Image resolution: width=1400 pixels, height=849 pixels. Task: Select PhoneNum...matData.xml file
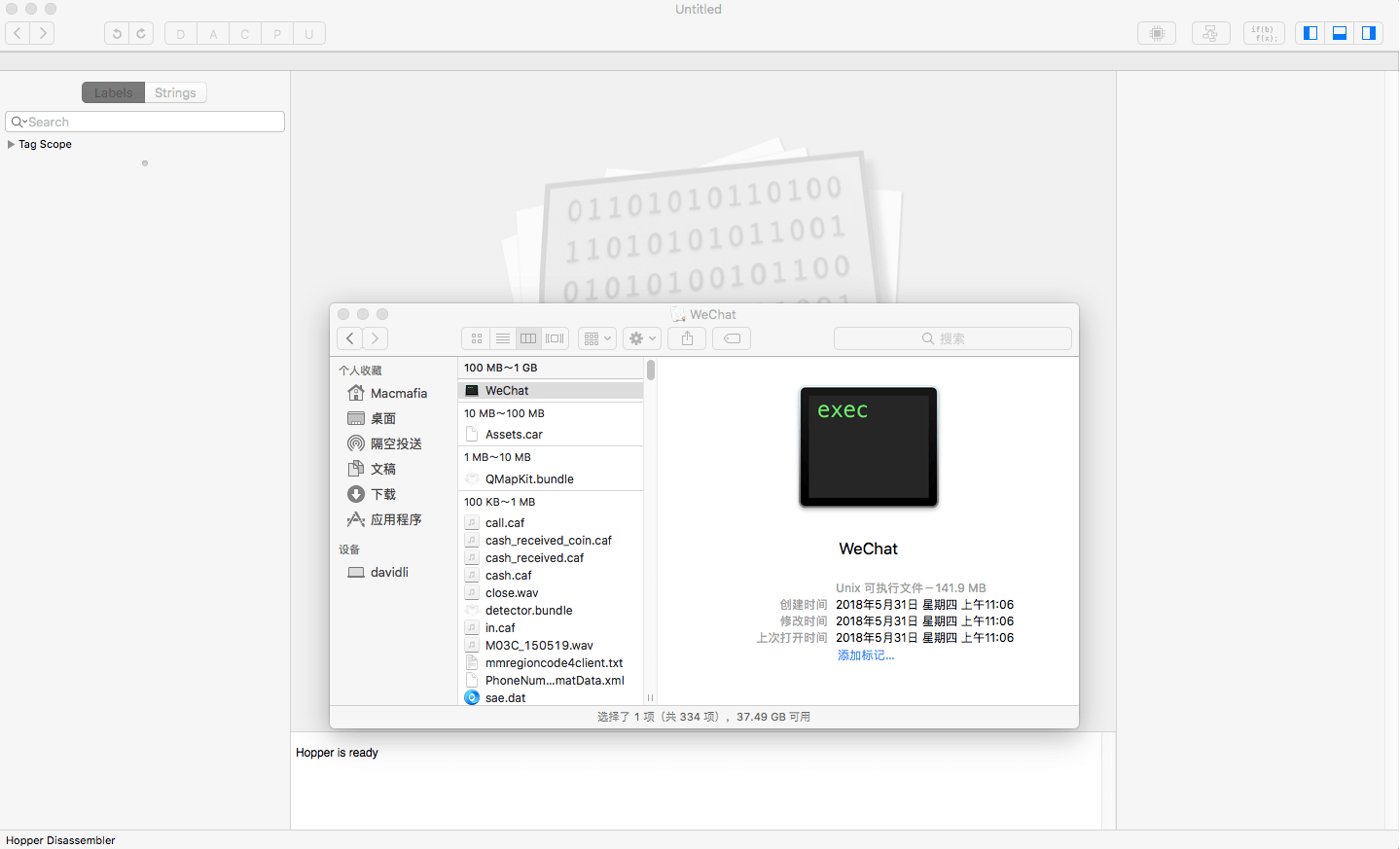point(551,680)
